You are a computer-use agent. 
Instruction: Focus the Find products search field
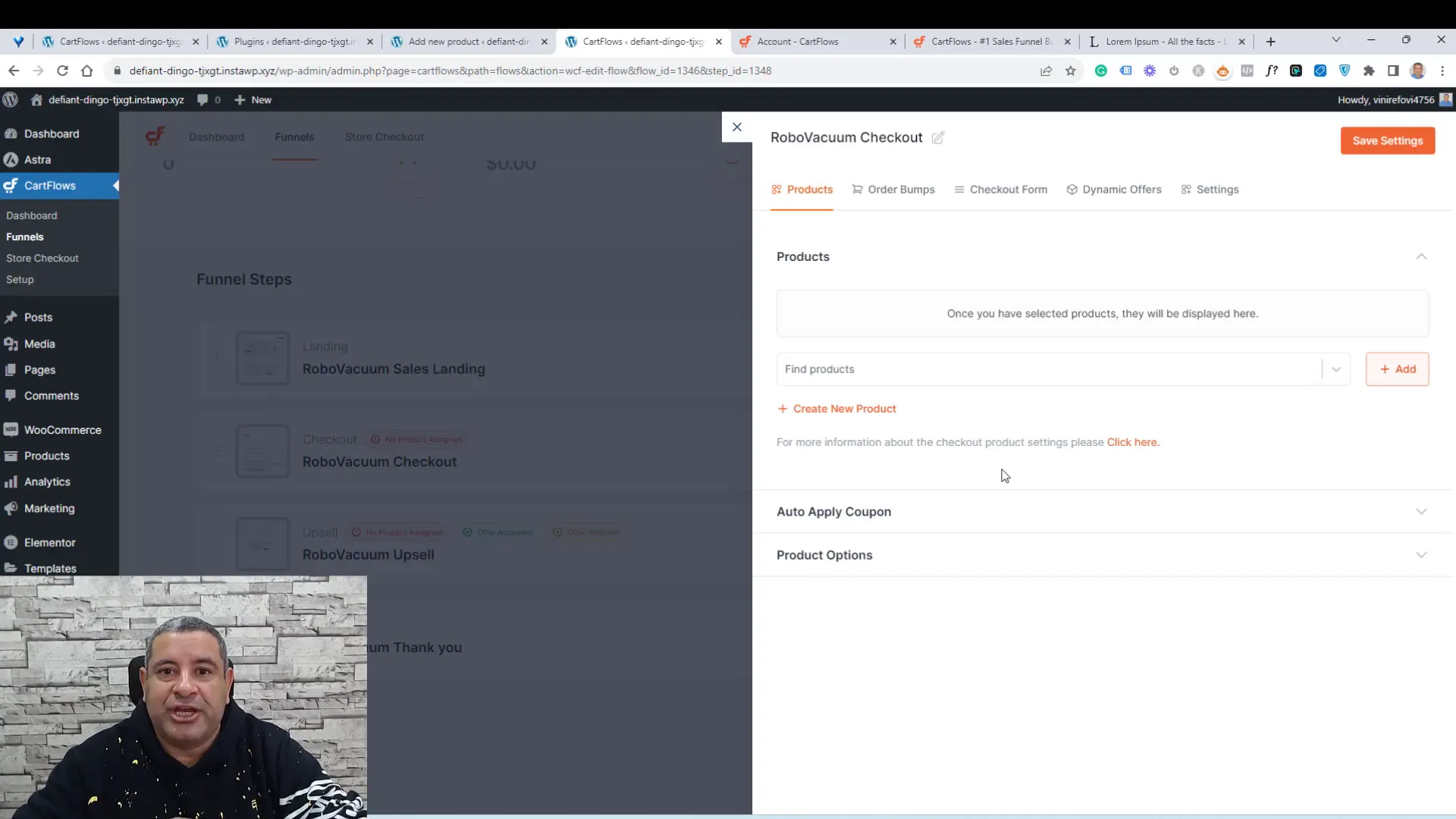pos(1049,369)
